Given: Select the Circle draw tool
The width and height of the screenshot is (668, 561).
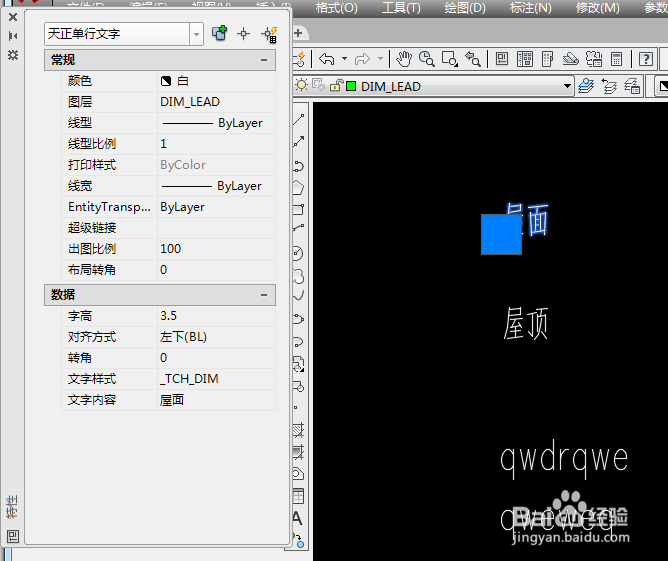Looking at the screenshot, I should point(298,253).
